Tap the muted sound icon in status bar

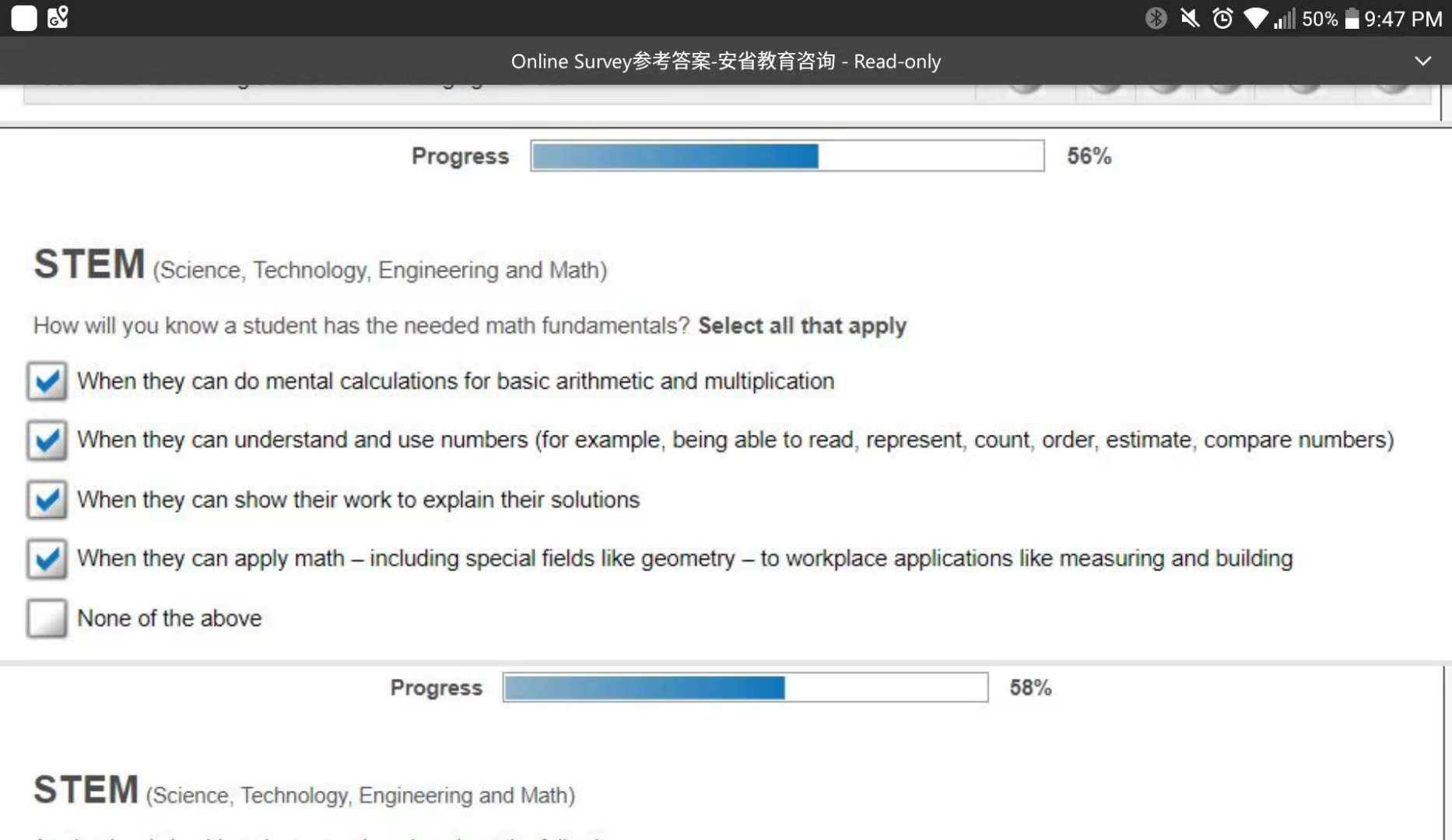tap(1190, 18)
